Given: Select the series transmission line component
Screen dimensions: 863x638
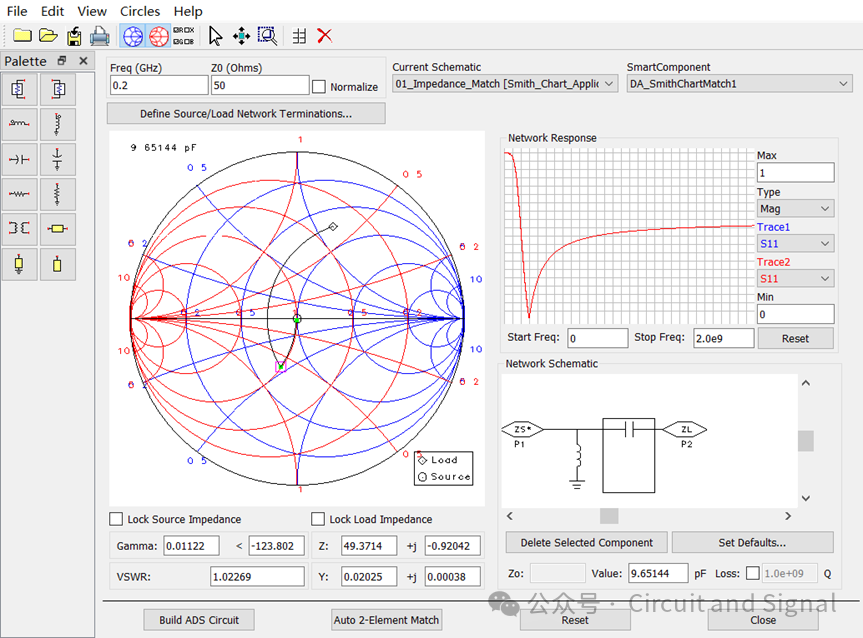Looking at the screenshot, I should pos(57,228).
